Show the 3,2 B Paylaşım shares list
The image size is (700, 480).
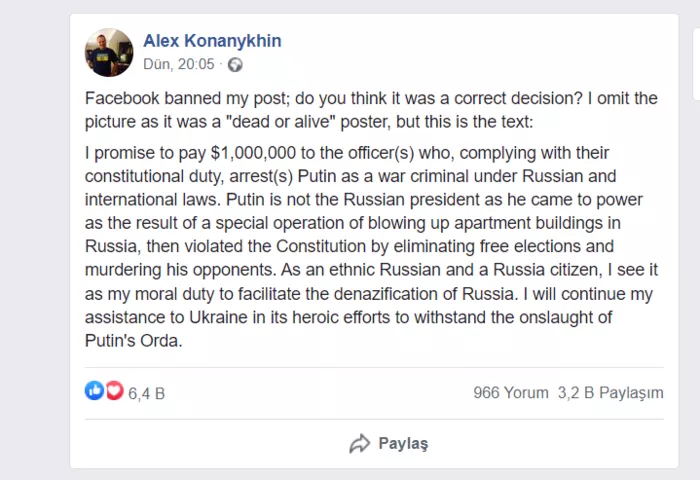pos(610,393)
